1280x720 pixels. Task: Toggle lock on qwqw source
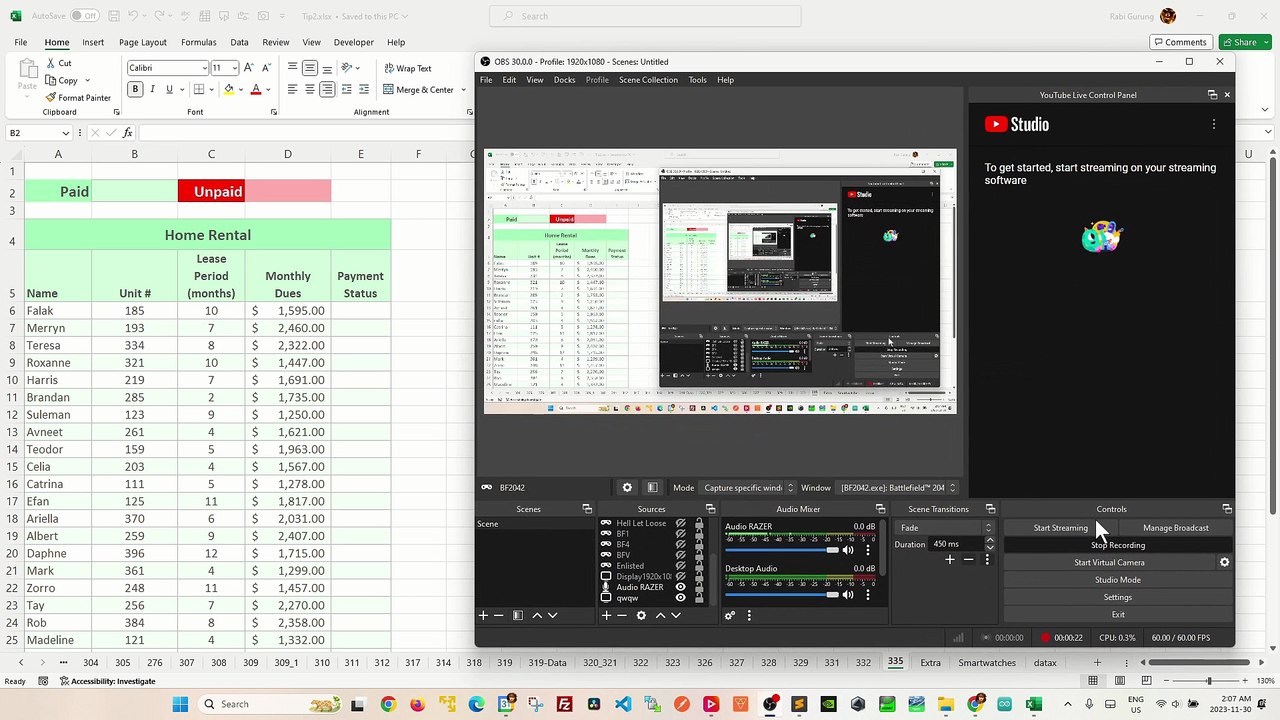699,598
